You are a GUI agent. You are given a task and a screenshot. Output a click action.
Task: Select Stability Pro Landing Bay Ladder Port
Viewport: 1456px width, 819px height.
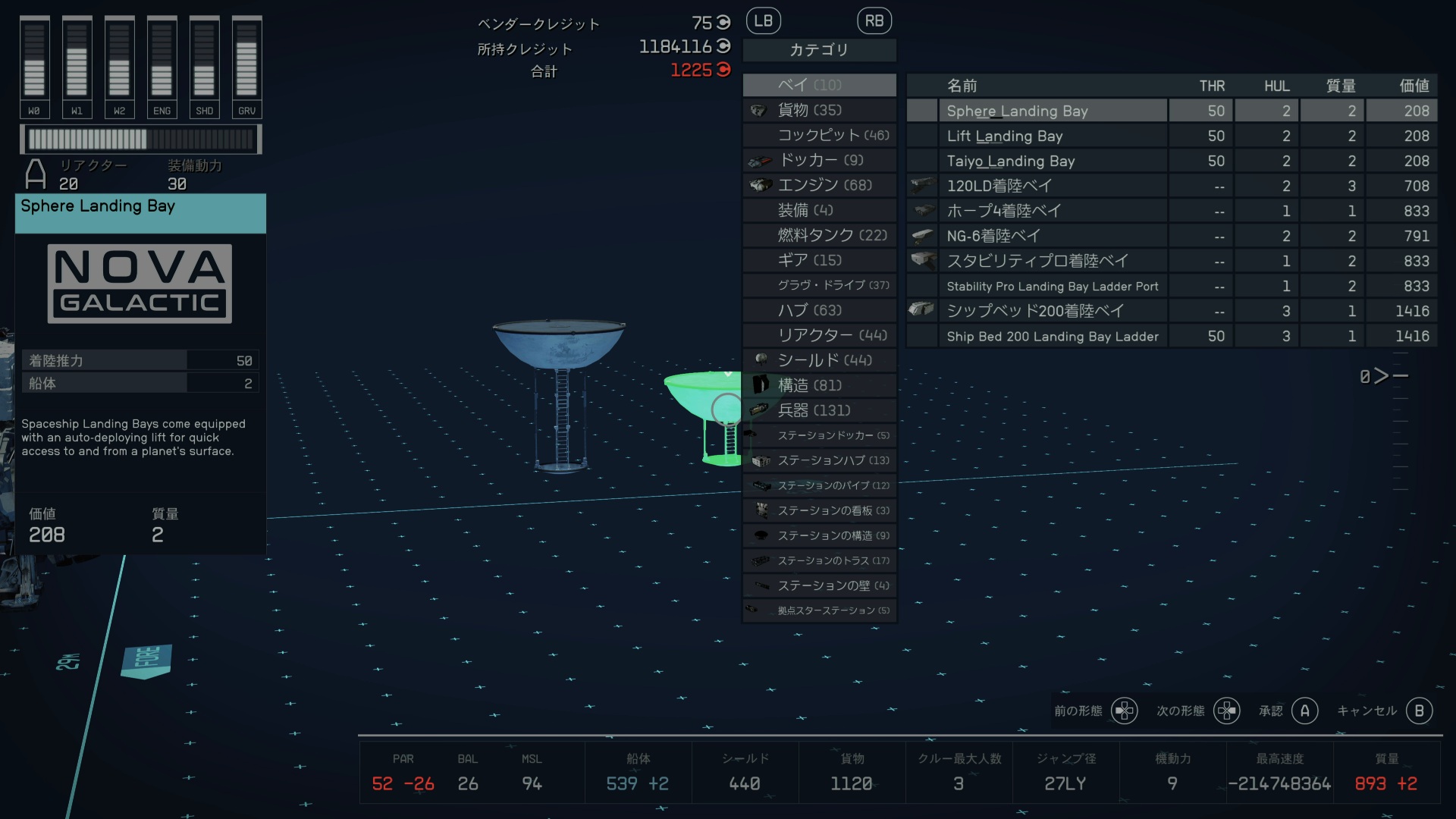1172,286
